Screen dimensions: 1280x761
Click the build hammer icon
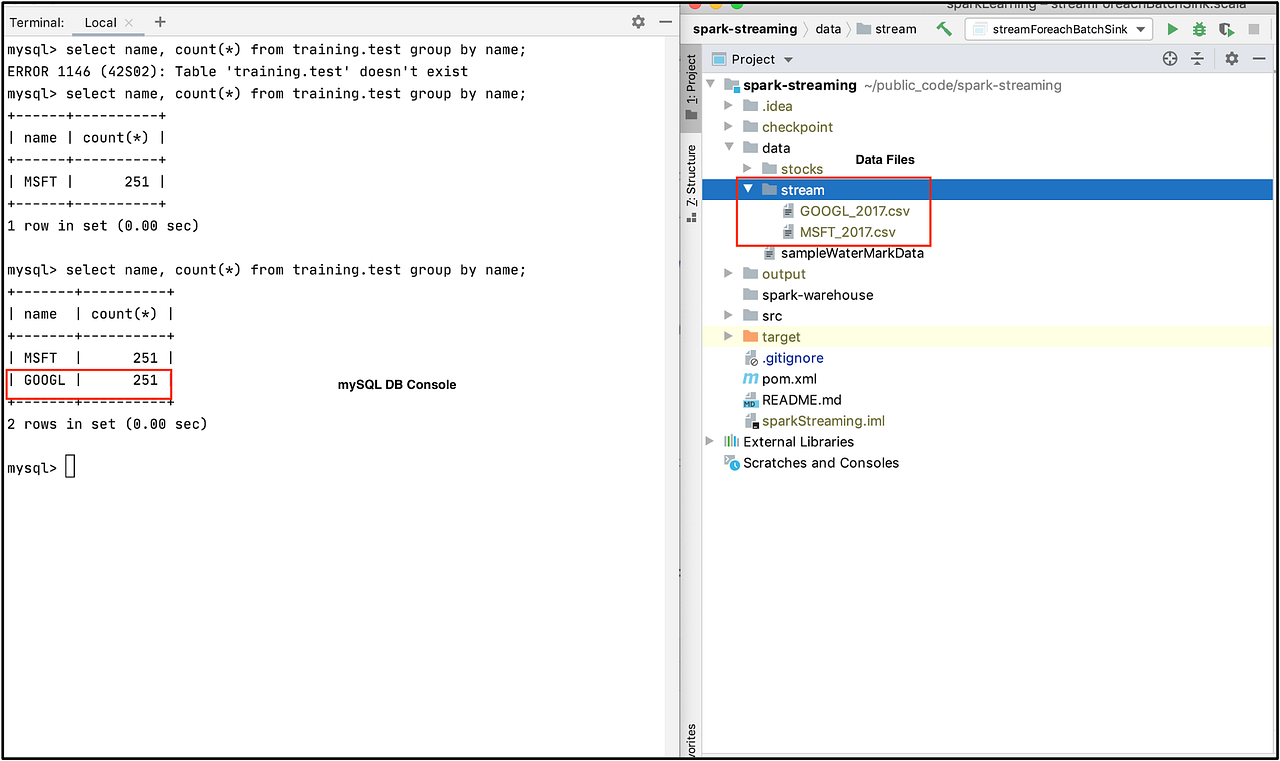pyautogui.click(x=944, y=29)
